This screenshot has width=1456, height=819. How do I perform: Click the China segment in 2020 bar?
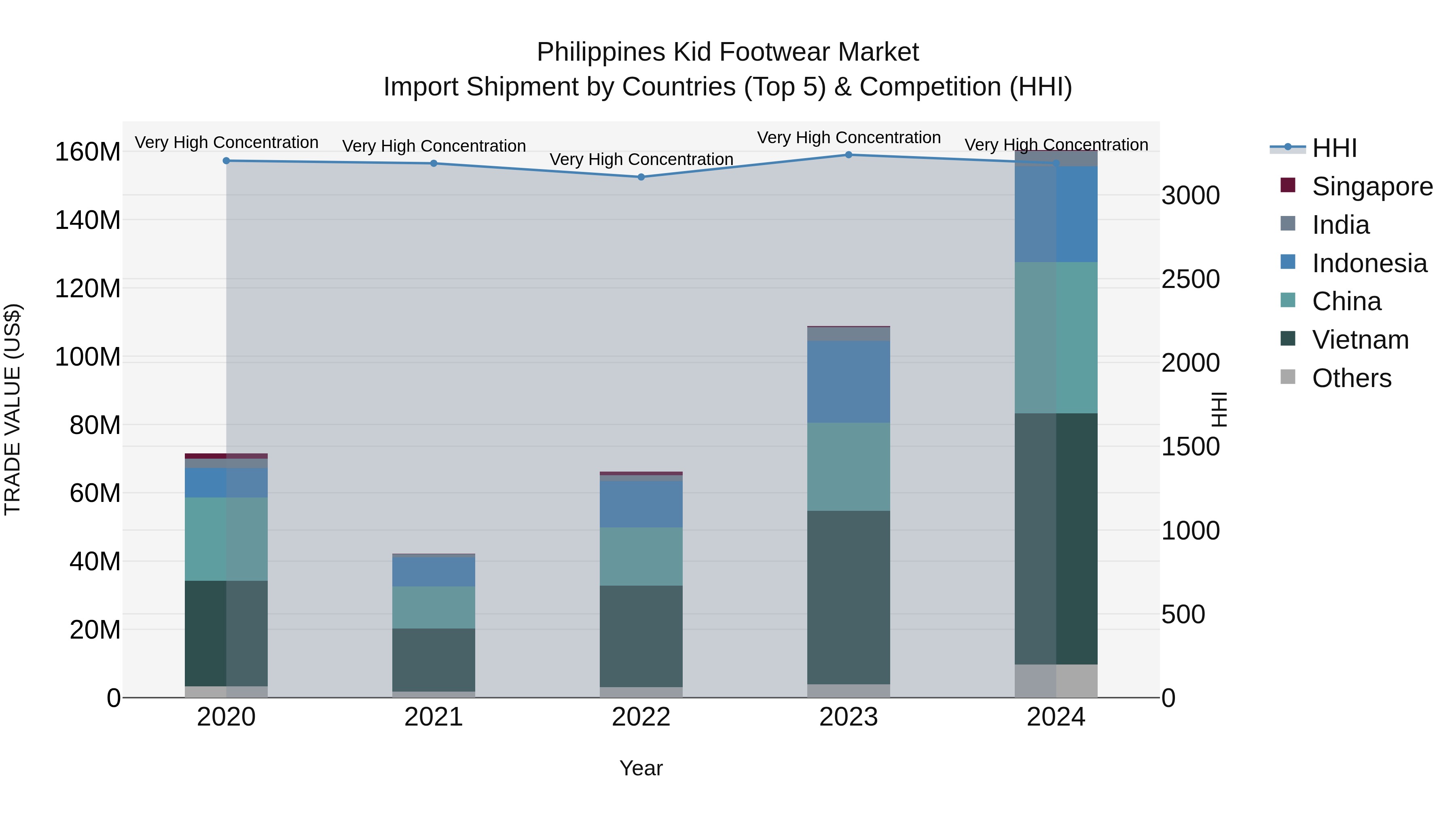[x=226, y=539]
